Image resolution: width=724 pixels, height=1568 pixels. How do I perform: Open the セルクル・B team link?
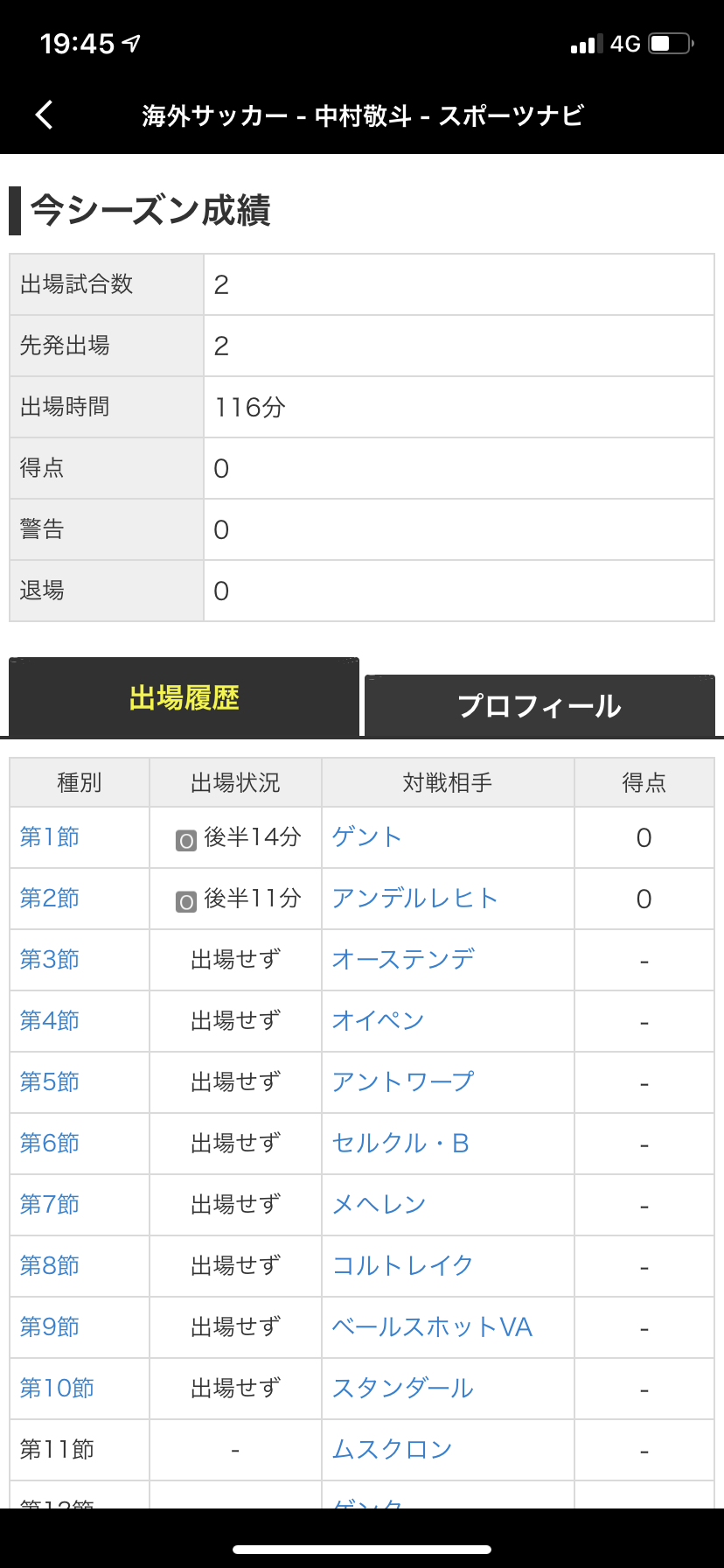click(400, 1144)
